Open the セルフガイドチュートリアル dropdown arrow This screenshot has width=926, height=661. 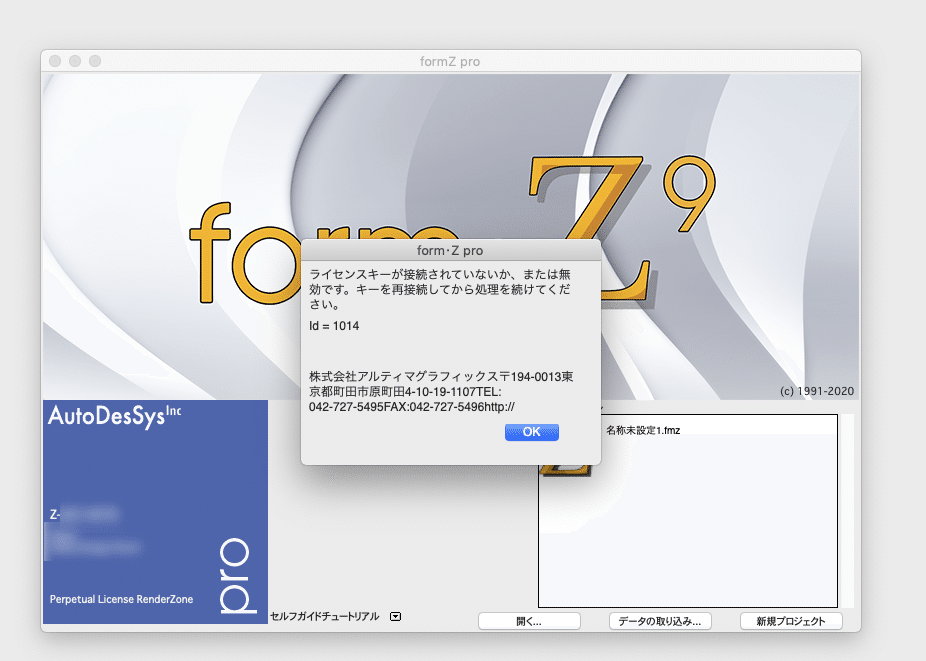tap(396, 616)
